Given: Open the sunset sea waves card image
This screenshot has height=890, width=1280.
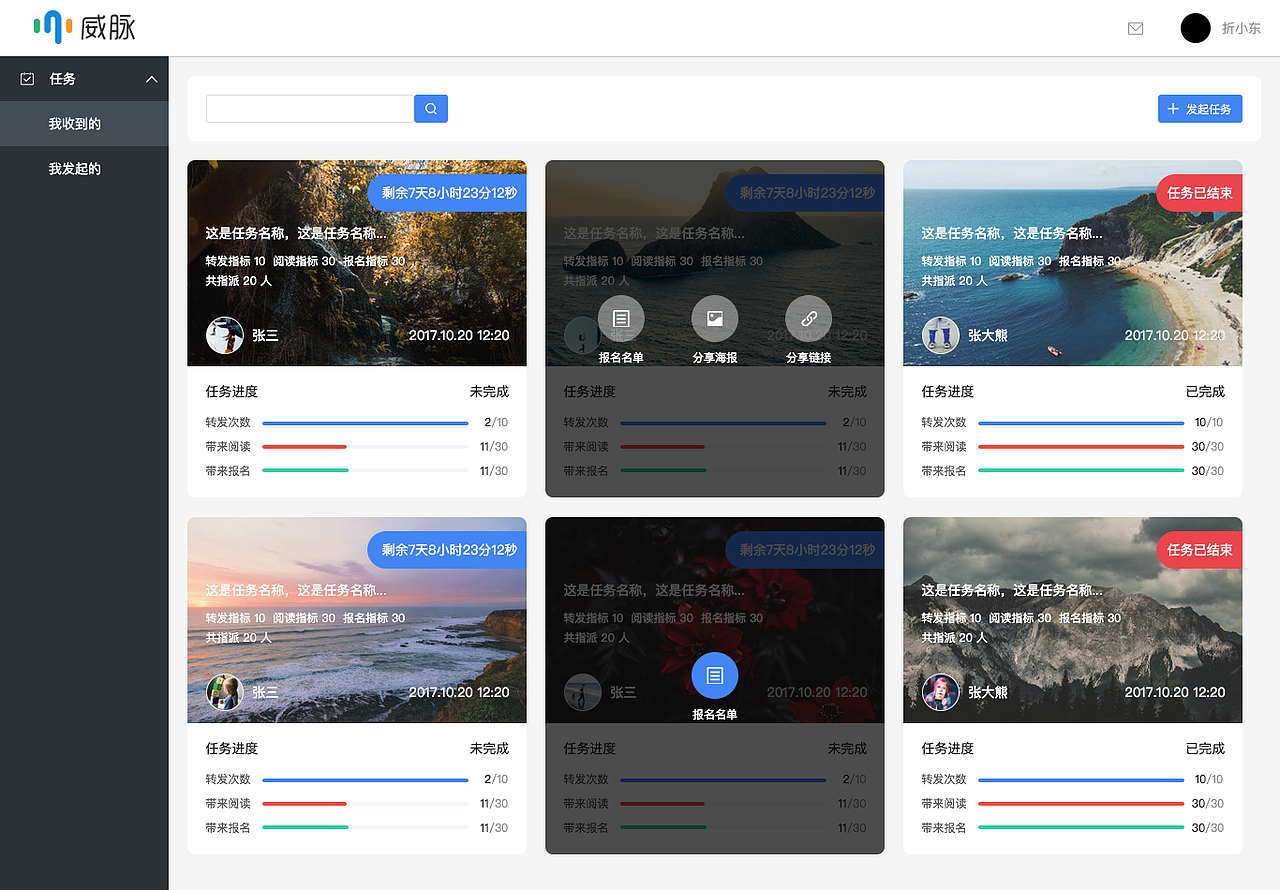Looking at the screenshot, I should tap(357, 620).
